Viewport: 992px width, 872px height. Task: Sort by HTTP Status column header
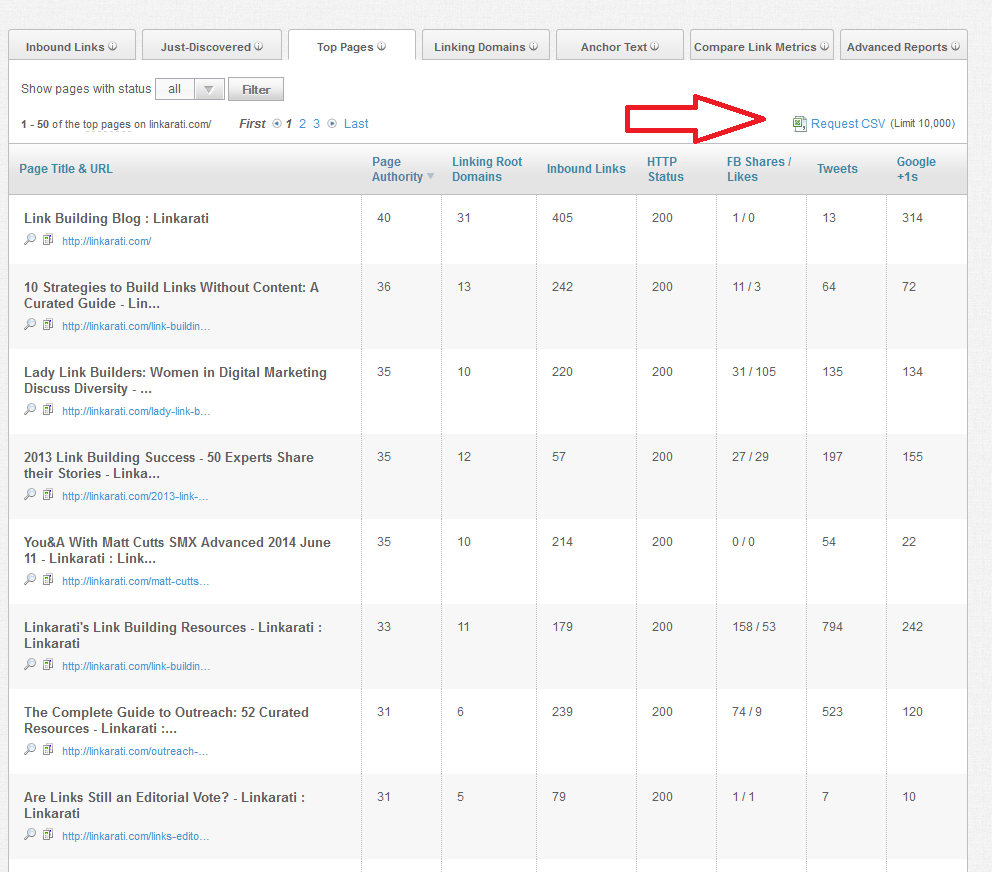666,169
